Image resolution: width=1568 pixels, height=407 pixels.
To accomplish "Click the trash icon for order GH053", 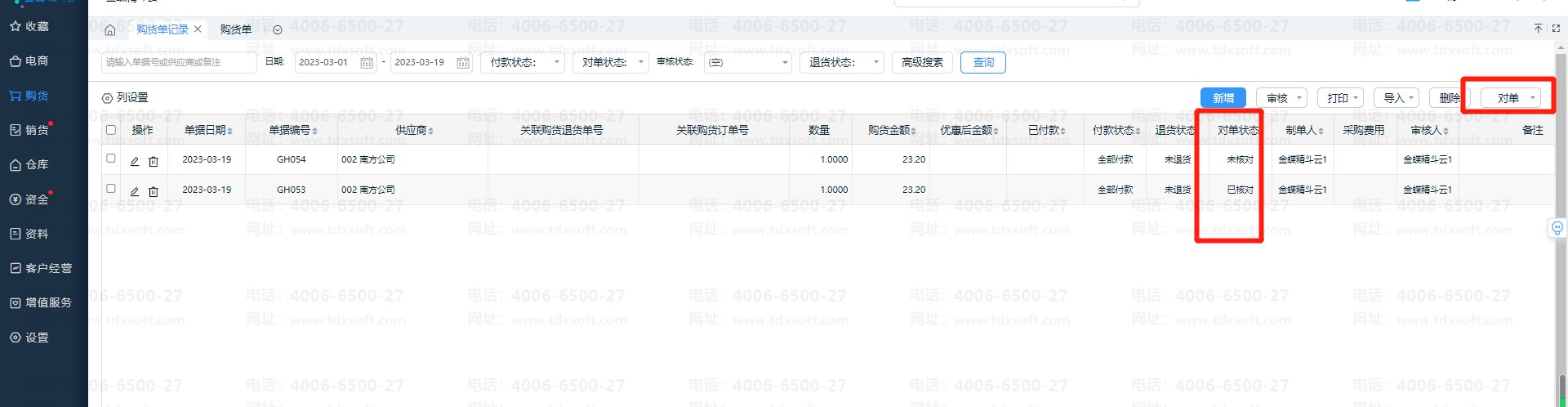I will (x=154, y=191).
